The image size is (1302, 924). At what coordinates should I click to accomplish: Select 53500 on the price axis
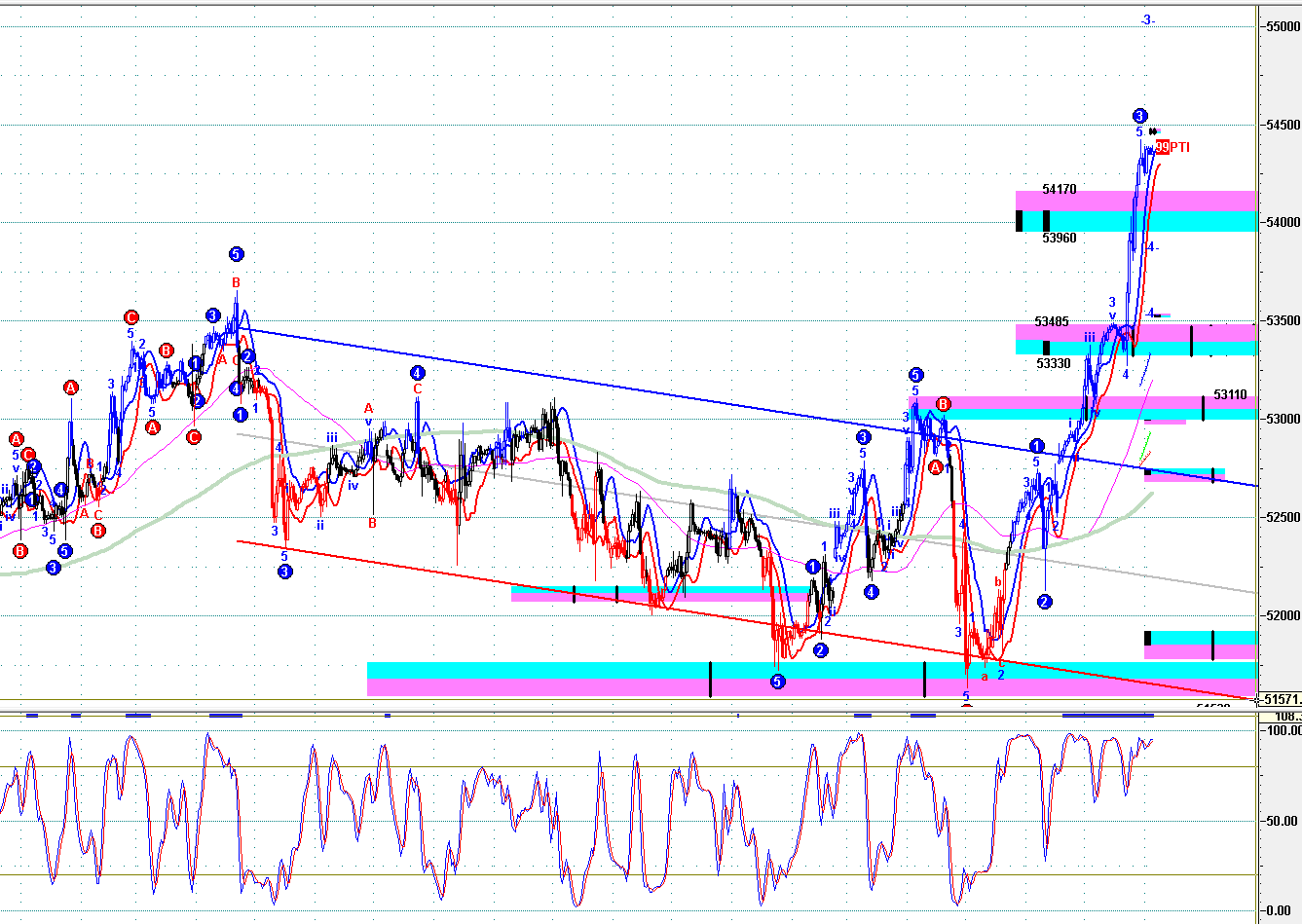pos(1282,321)
